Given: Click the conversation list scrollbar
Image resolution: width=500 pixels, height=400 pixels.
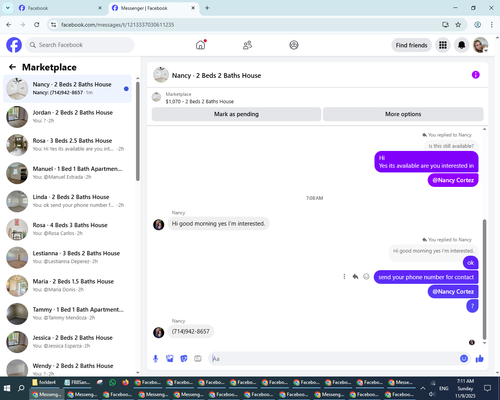Looking at the screenshot, I should click(x=138, y=132).
